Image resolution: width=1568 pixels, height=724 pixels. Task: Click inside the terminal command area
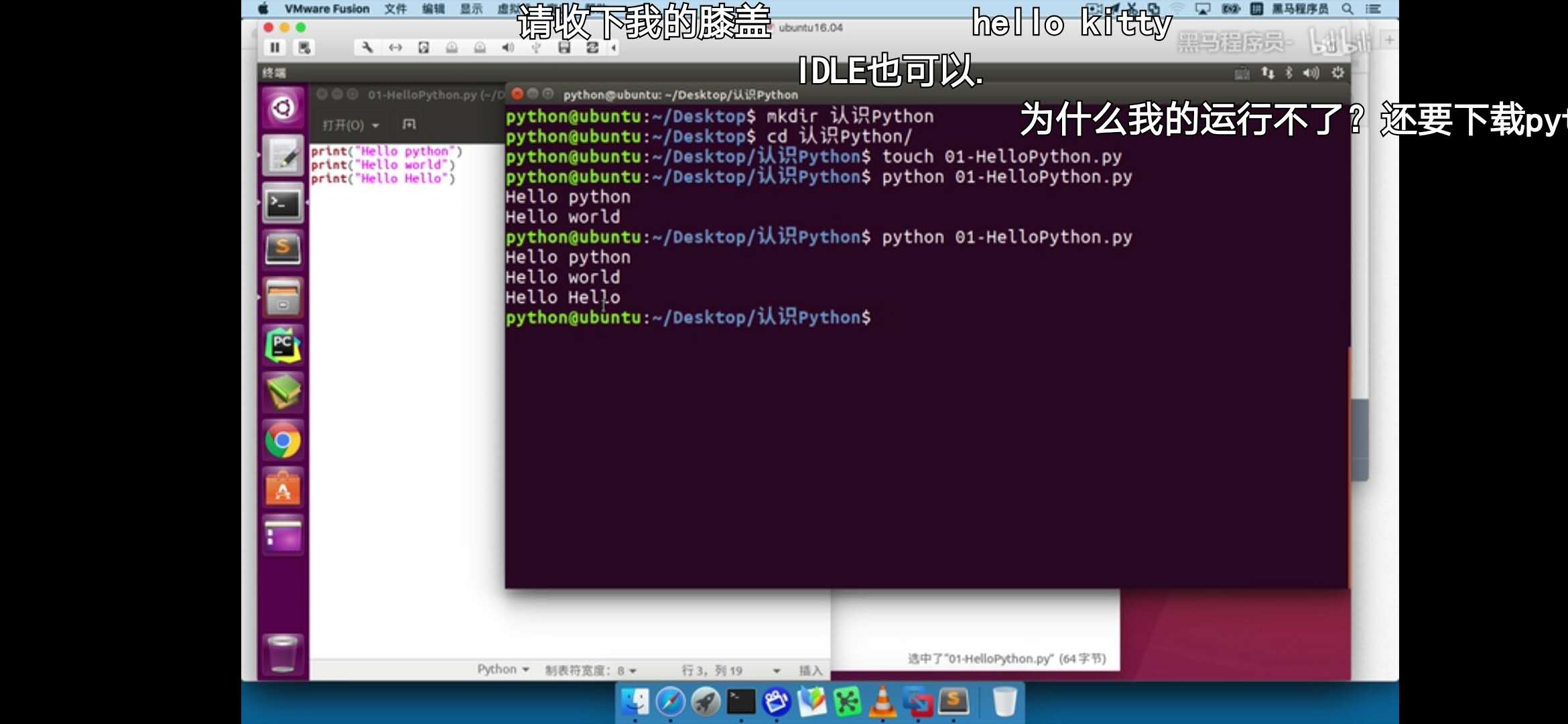(x=925, y=436)
